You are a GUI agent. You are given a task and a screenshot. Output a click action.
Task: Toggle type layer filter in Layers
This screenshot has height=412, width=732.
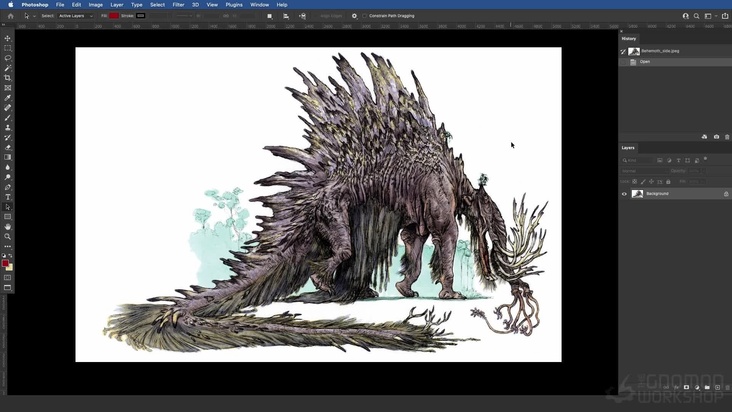(678, 161)
